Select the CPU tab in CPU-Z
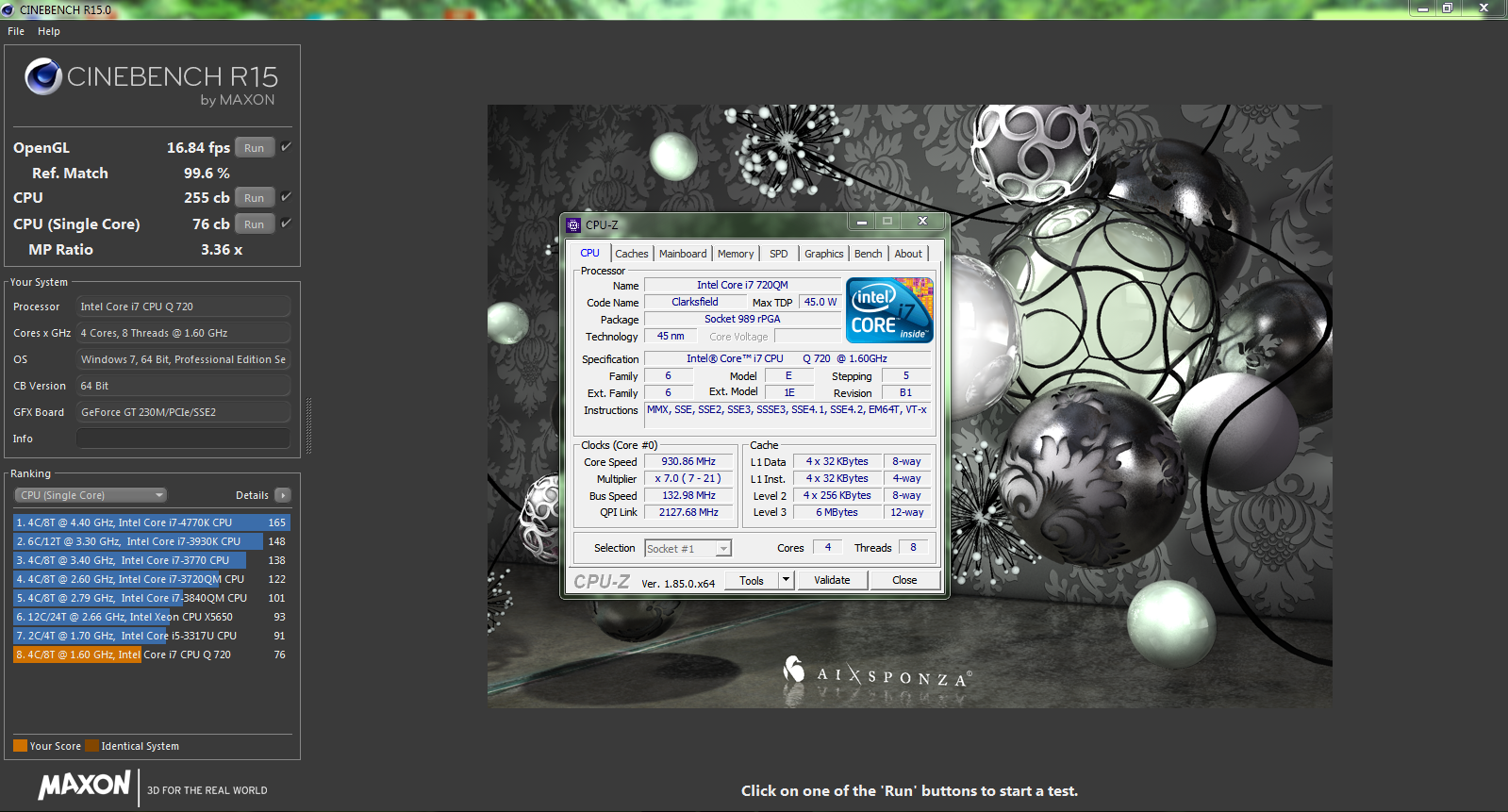Viewport: 1508px width, 812px height. (589, 253)
